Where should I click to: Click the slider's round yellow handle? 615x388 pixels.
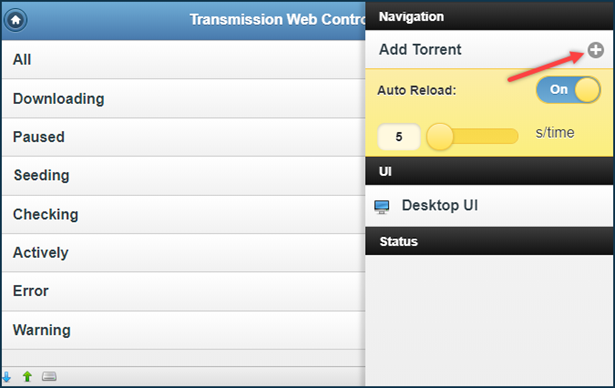click(x=440, y=137)
